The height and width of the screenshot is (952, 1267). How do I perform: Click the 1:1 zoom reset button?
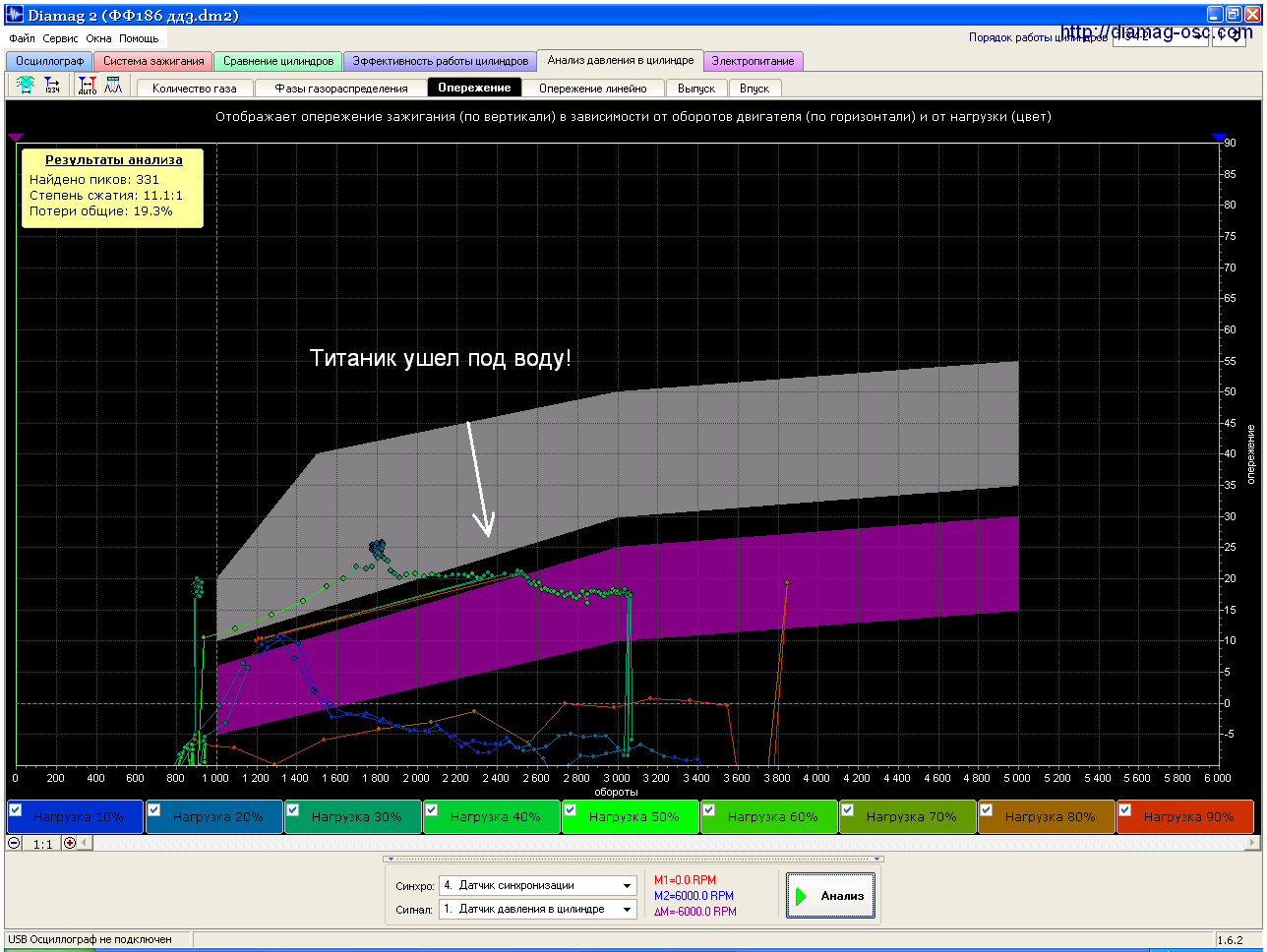point(43,843)
